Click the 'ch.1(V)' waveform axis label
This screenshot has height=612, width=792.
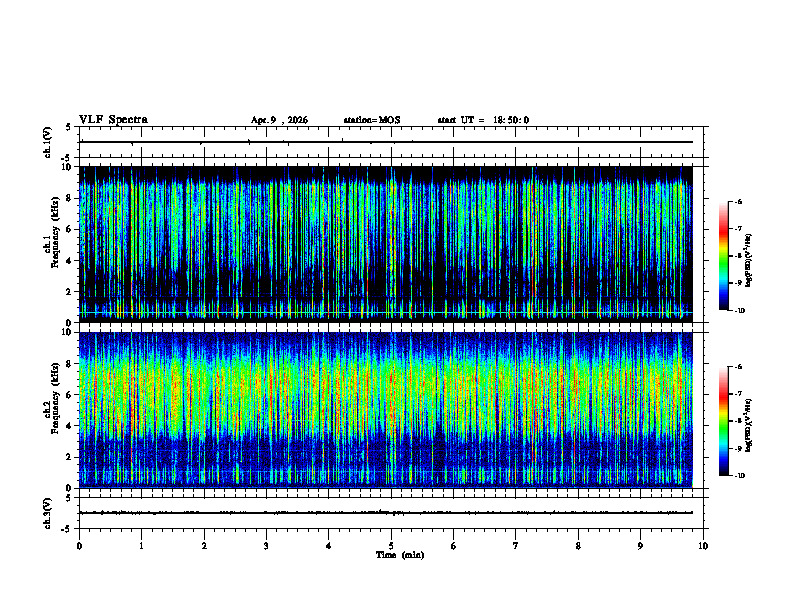pos(48,142)
